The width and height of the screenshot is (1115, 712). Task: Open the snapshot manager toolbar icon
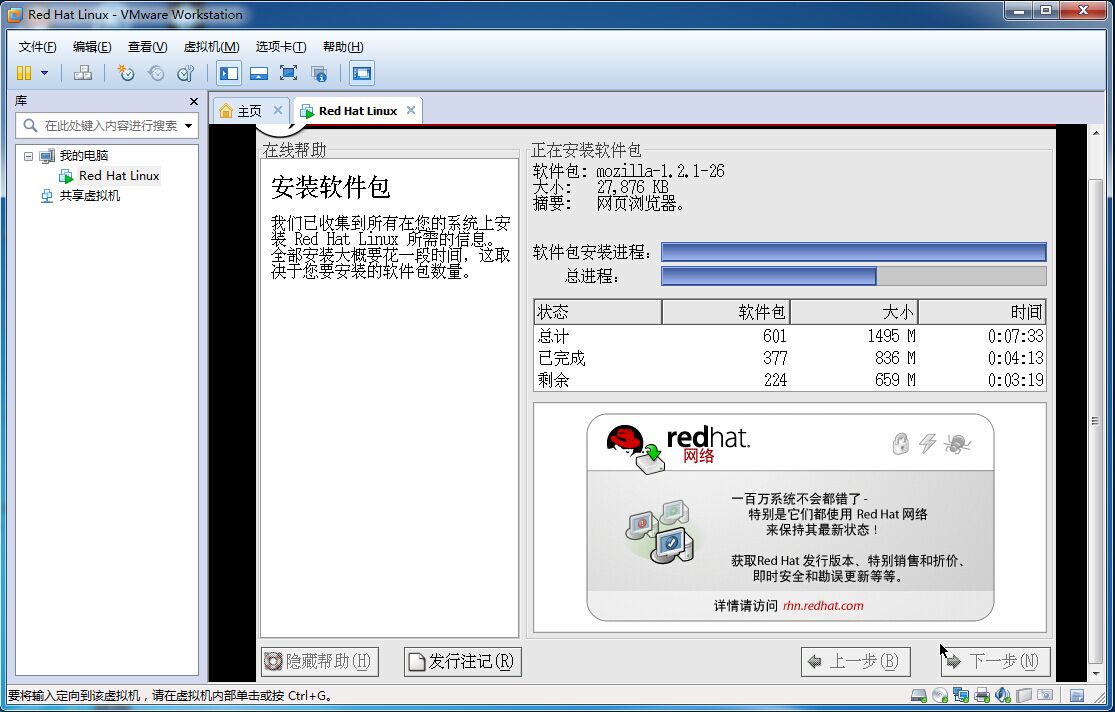pyautogui.click(x=185, y=73)
